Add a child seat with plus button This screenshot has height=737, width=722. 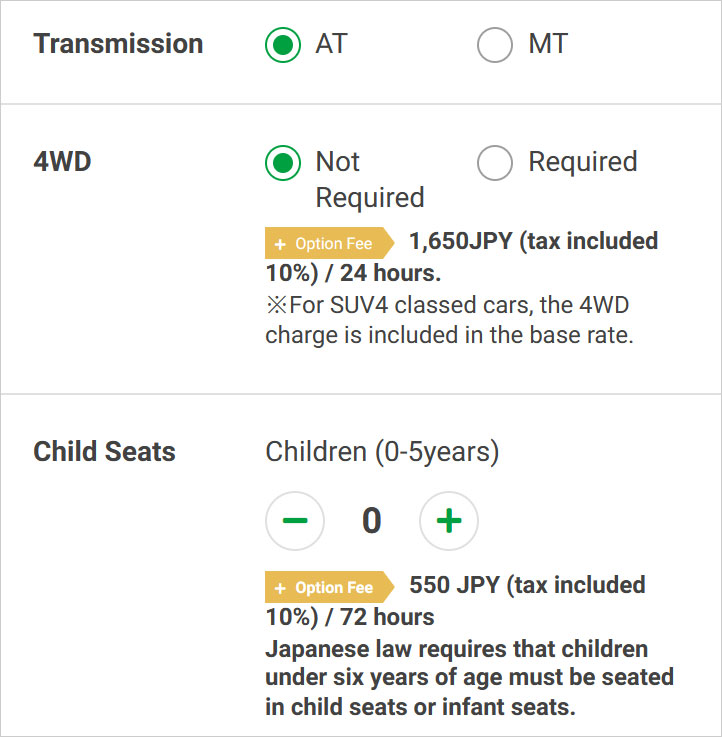pyautogui.click(x=449, y=521)
